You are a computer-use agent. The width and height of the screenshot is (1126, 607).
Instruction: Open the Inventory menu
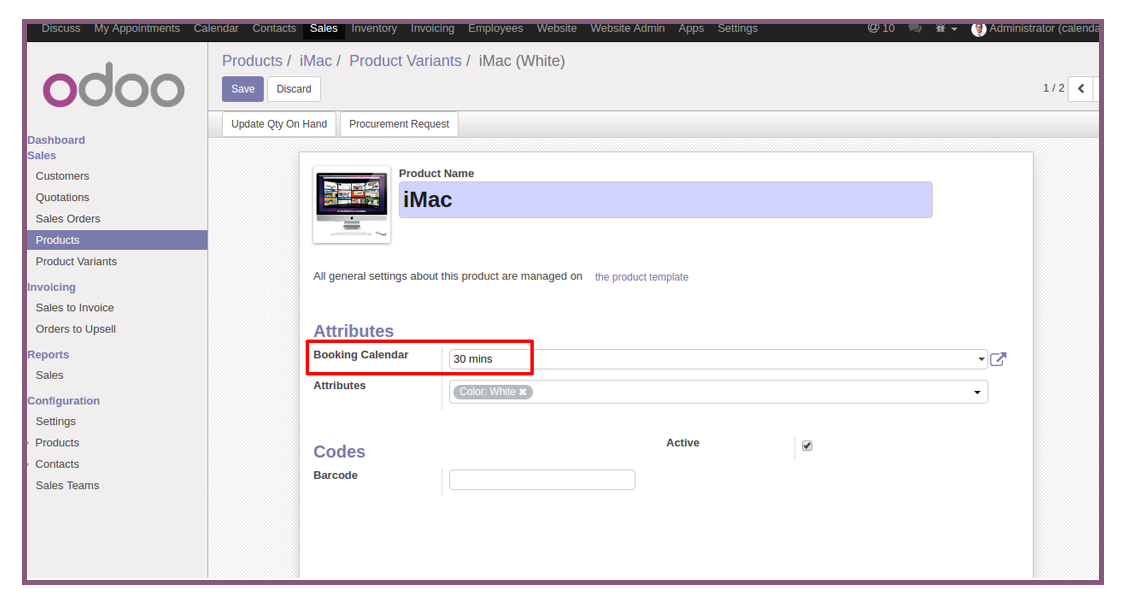(x=374, y=28)
